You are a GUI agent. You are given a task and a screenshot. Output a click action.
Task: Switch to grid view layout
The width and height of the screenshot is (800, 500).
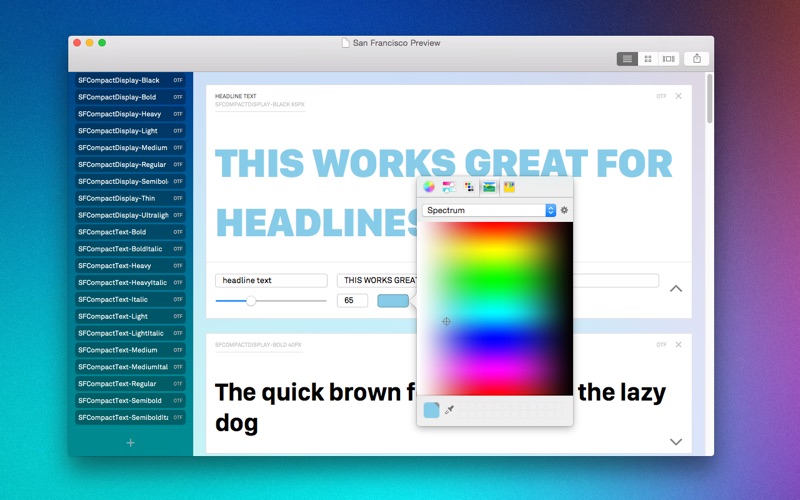pos(648,59)
